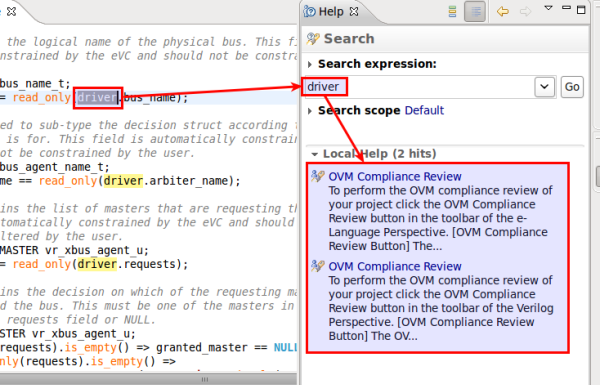Expand the Search scope section

point(310,111)
